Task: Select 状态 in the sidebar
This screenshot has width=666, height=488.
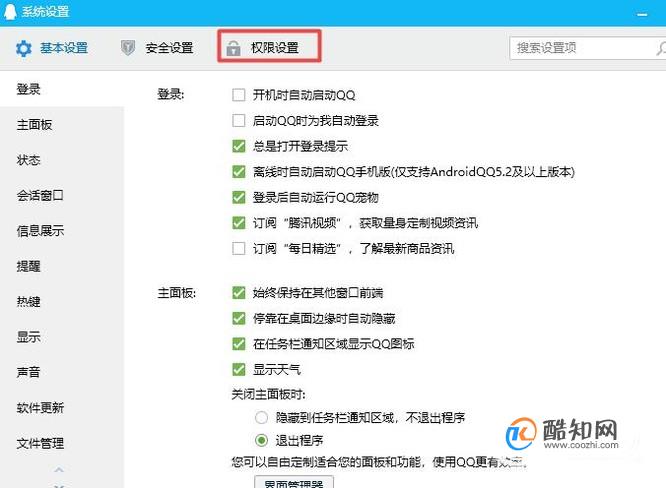Action: pyautogui.click(x=28, y=160)
